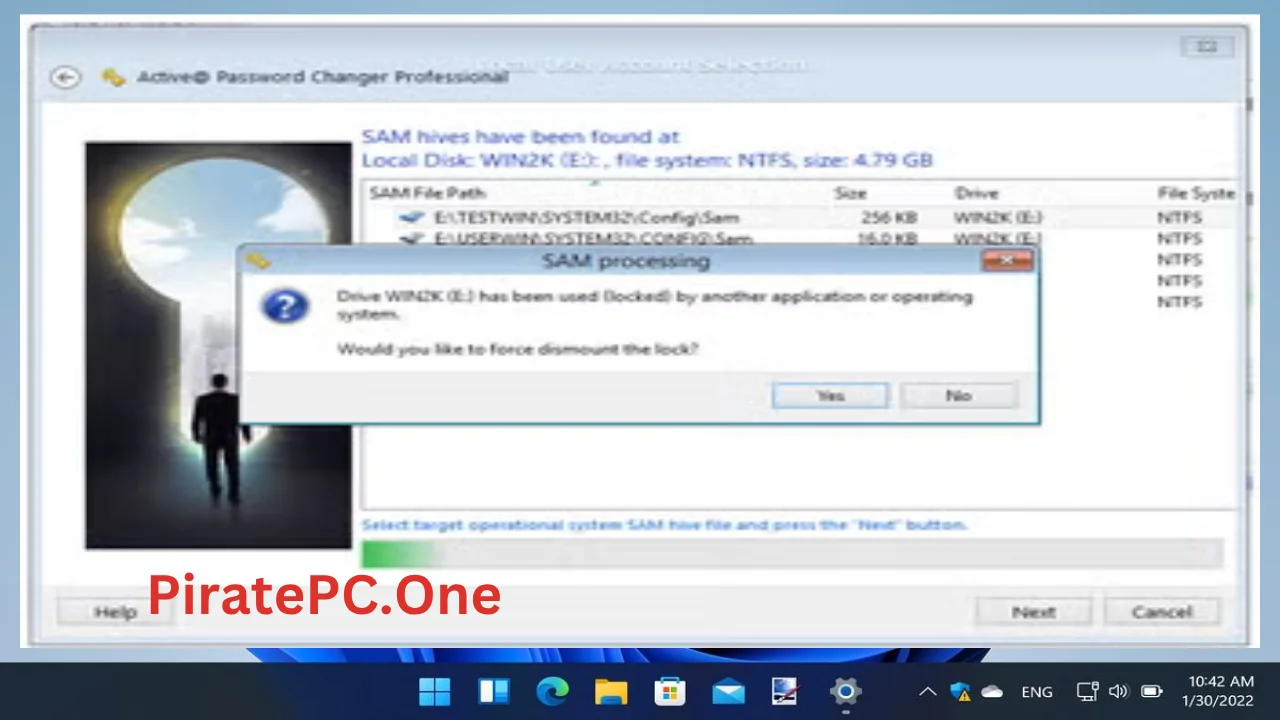The image size is (1280, 720).
Task: Click the 16.0 KB size cell
Action: [887, 239]
